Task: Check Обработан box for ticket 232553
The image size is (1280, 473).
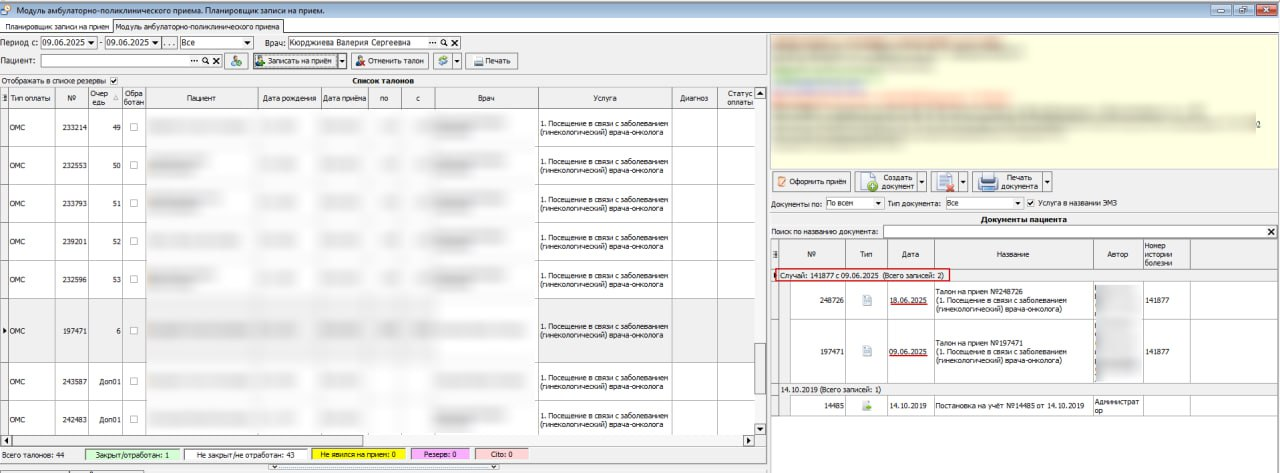Action: click(x=134, y=165)
